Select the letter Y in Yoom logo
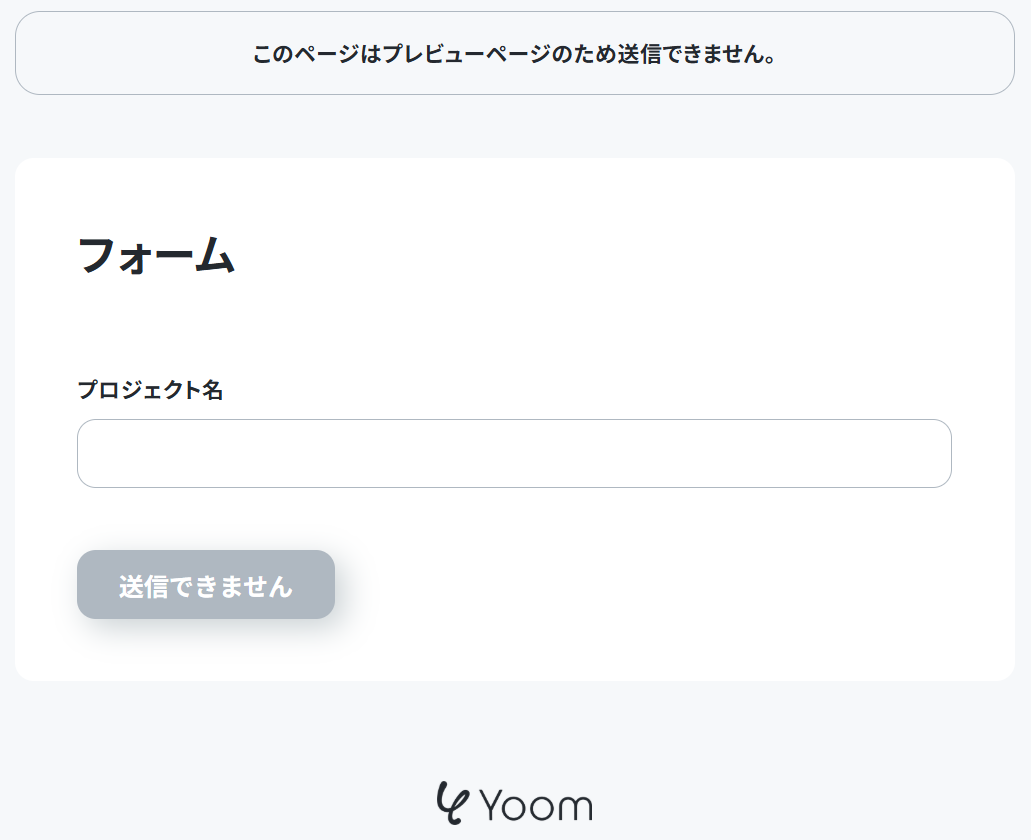Viewport: 1031px width, 840px height. pyautogui.click(x=492, y=805)
